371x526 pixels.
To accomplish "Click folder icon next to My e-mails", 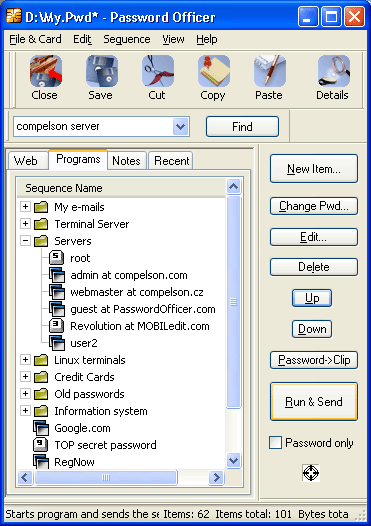I will (41, 207).
